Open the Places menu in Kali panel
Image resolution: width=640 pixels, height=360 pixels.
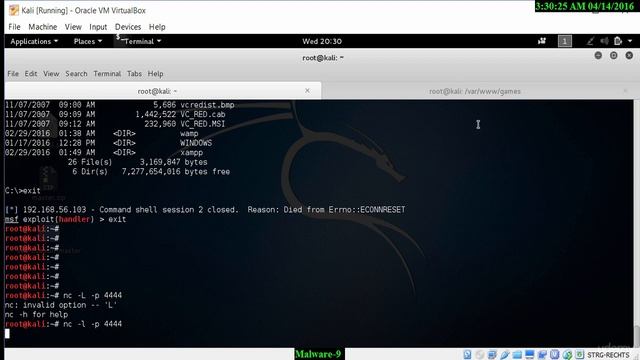point(88,41)
